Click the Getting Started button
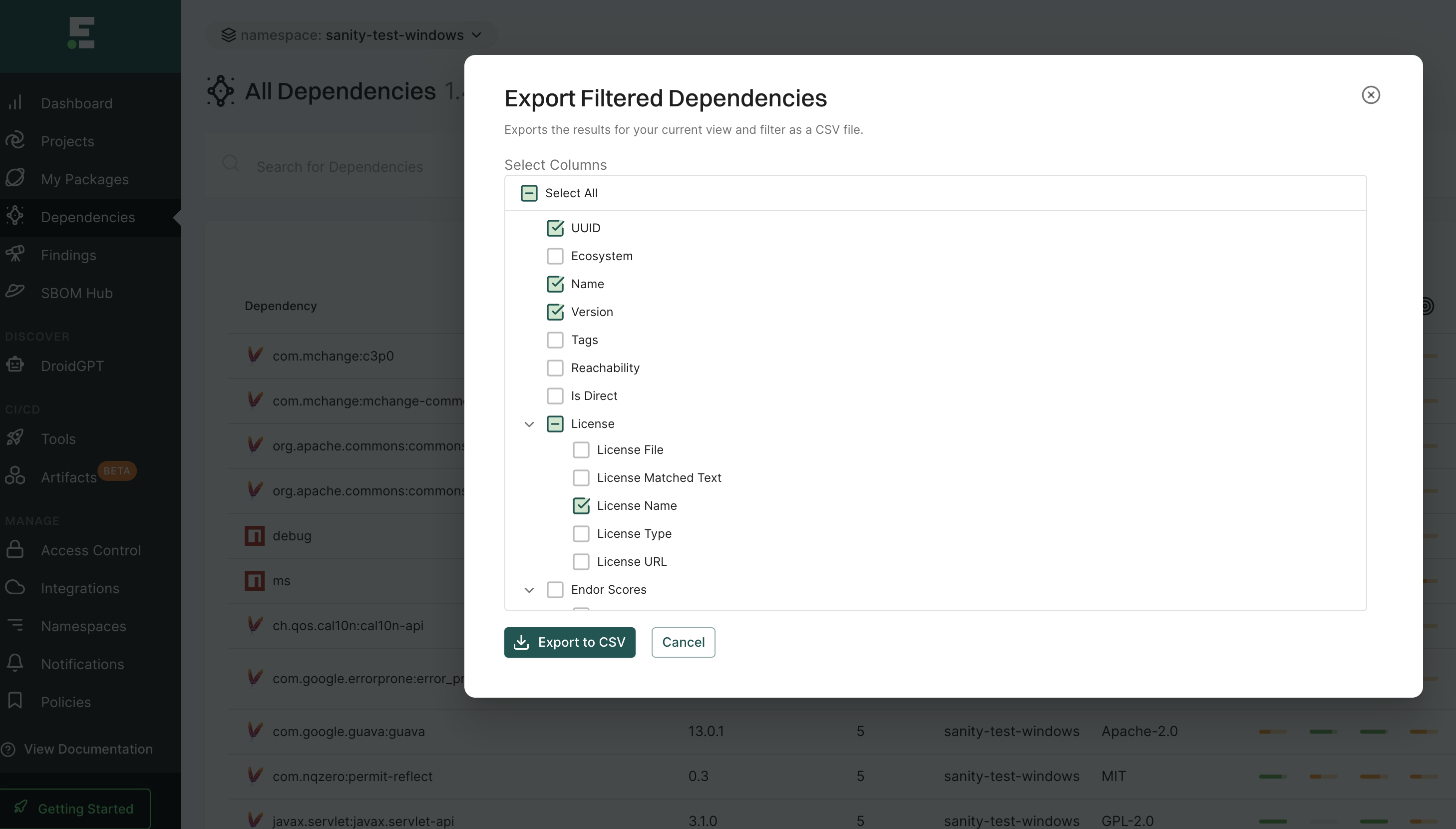This screenshot has height=829, width=1456. point(75,809)
